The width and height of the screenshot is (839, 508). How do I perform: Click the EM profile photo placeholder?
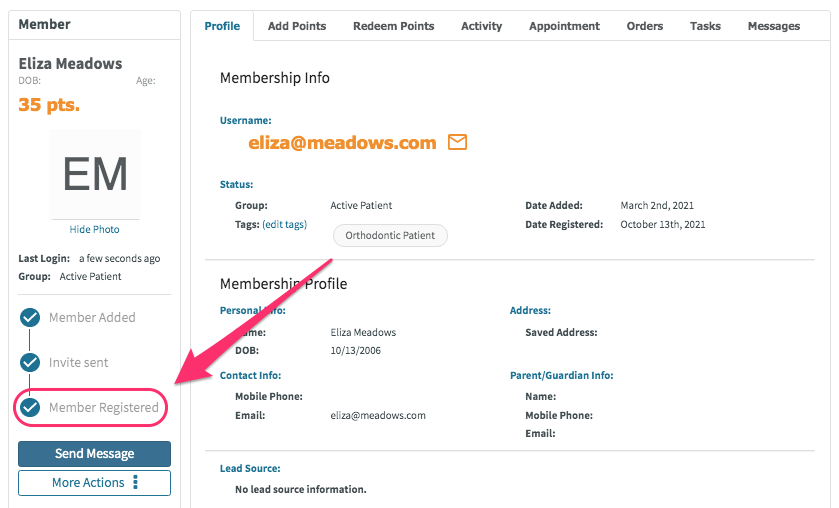[x=95, y=174]
